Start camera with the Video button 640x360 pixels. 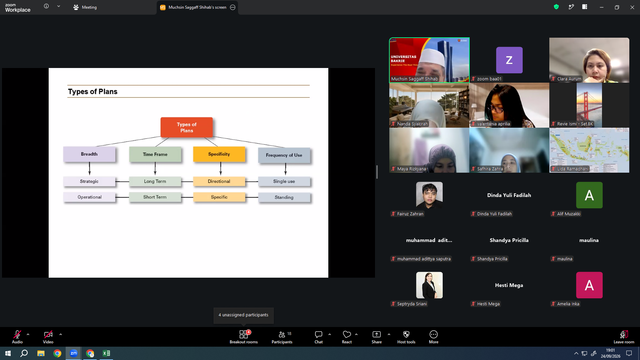48,337
